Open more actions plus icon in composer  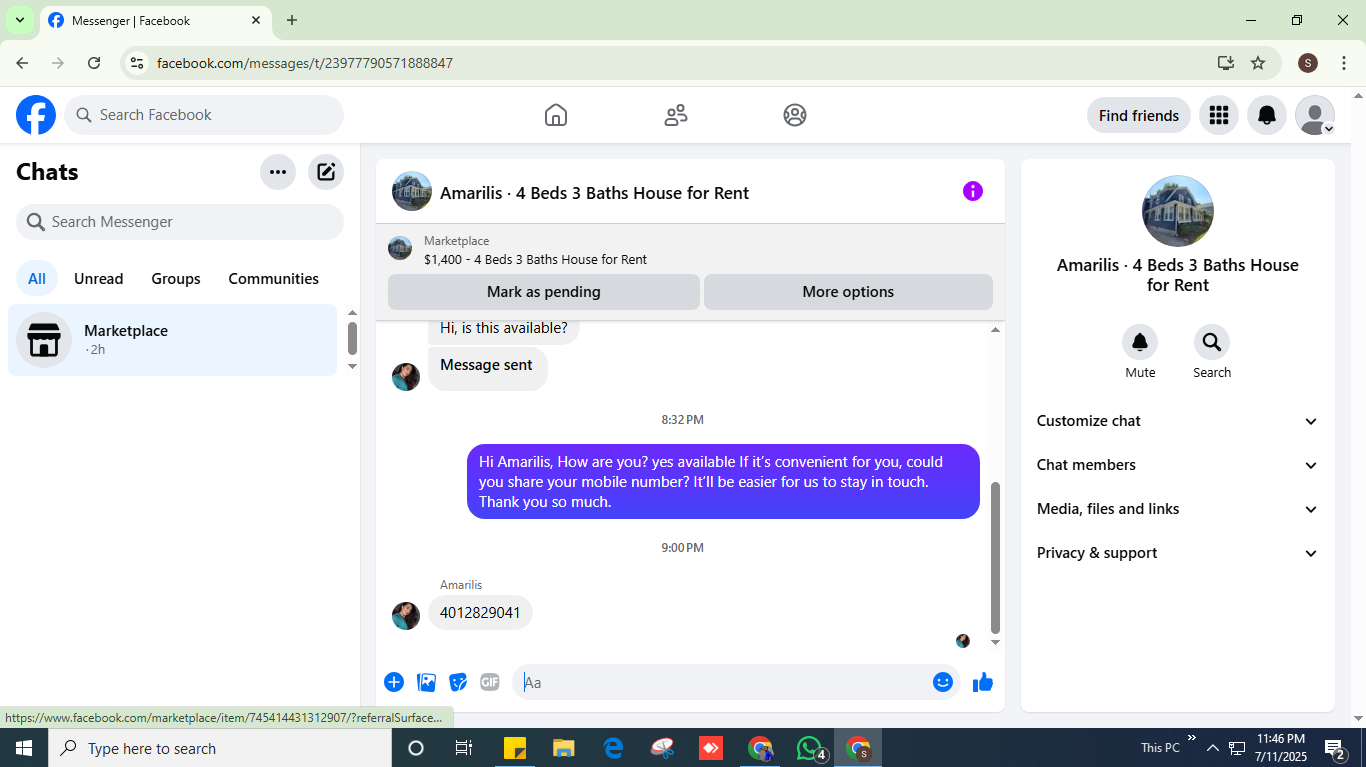click(x=394, y=682)
